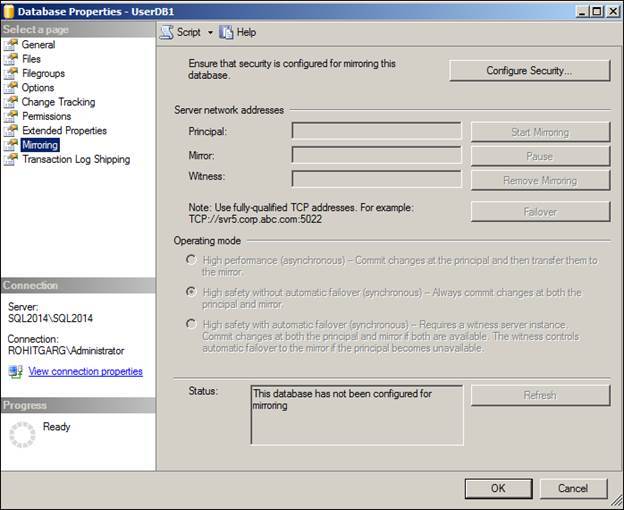
Task: Open the Script dropdown arrow
Action: [210, 33]
